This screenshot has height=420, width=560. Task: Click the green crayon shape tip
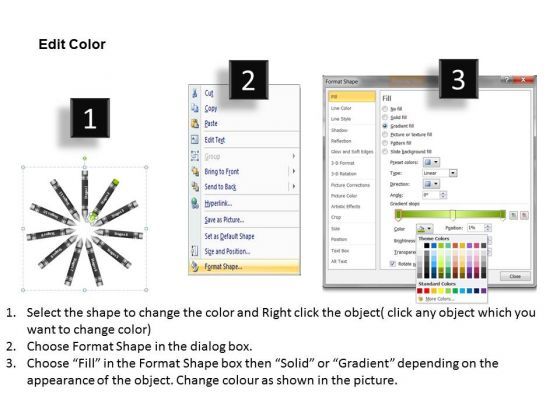(x=115, y=182)
